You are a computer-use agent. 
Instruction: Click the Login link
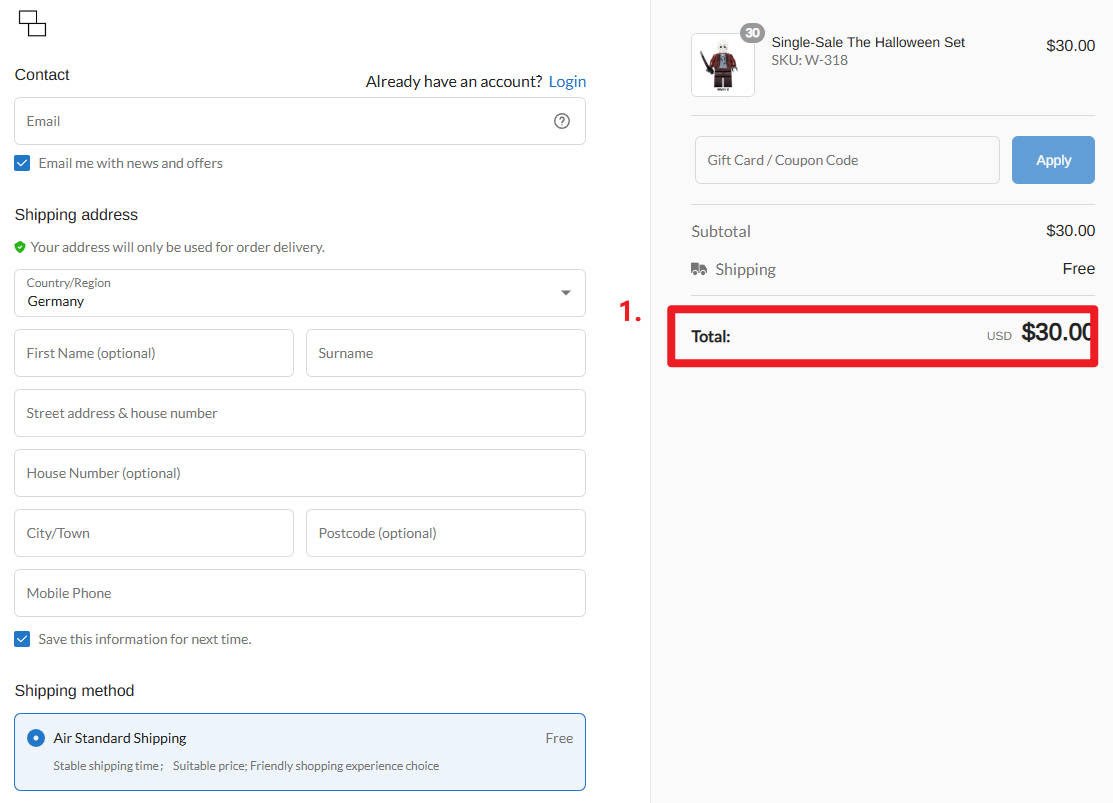(x=567, y=81)
